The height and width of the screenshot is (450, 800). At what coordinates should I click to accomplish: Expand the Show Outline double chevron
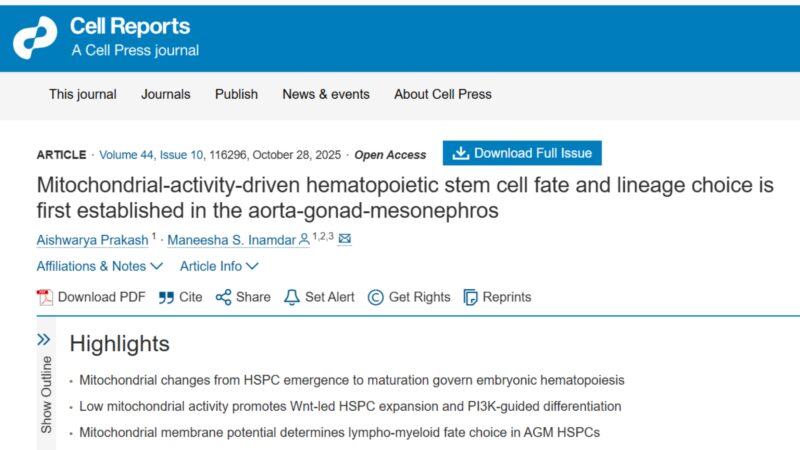[44, 339]
